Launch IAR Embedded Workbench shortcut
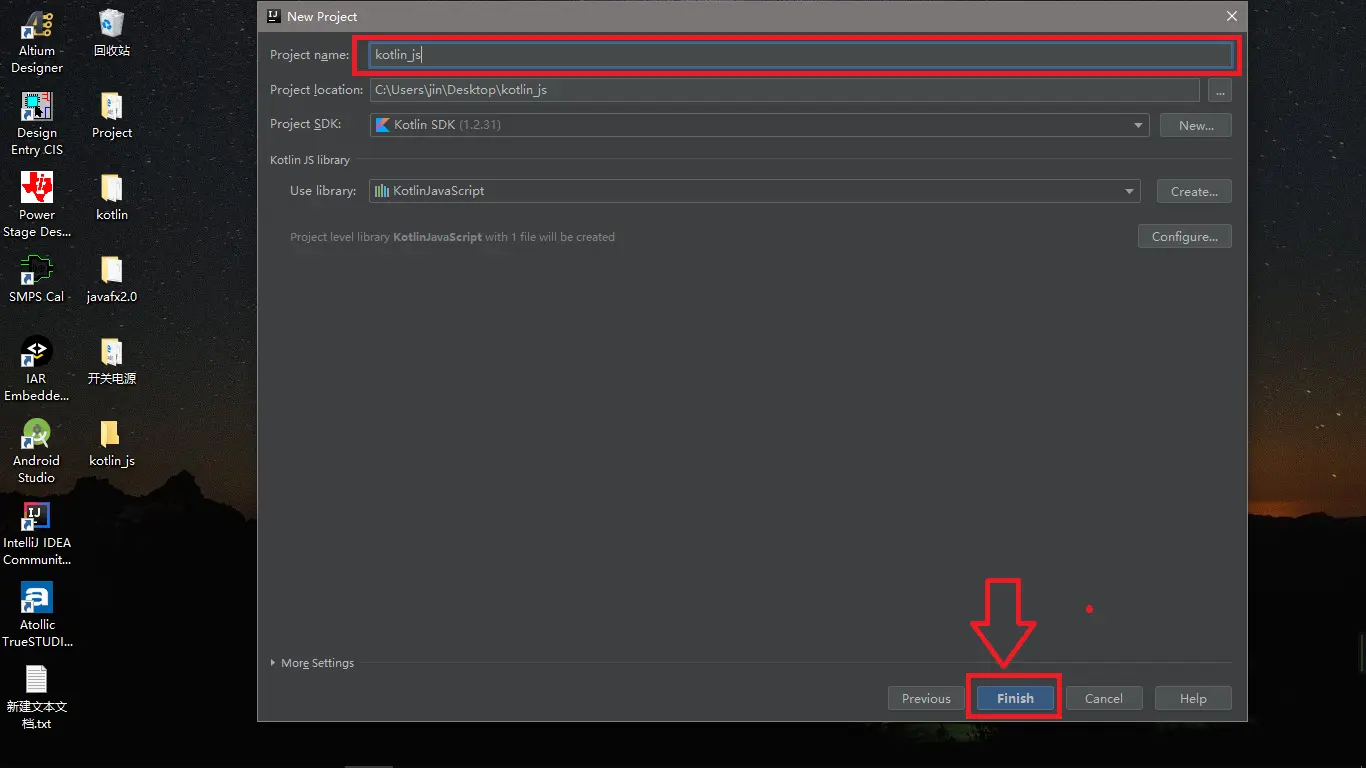 37,370
